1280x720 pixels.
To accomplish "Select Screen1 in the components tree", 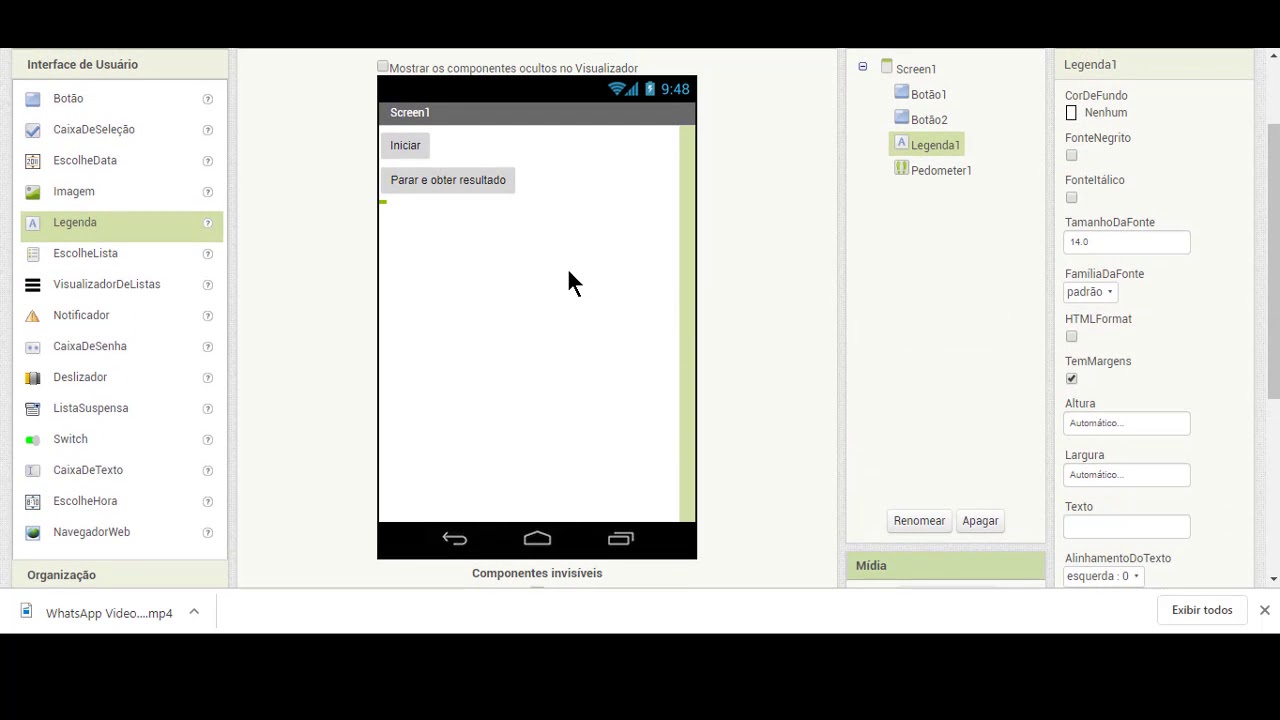I will tap(916, 69).
